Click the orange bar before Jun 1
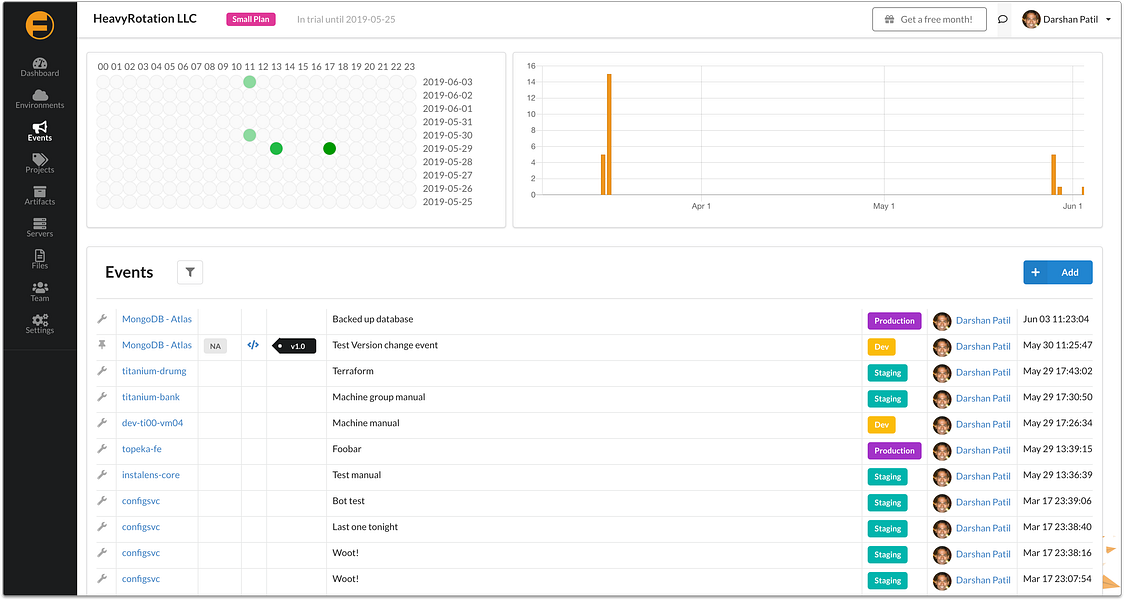 coord(1054,174)
